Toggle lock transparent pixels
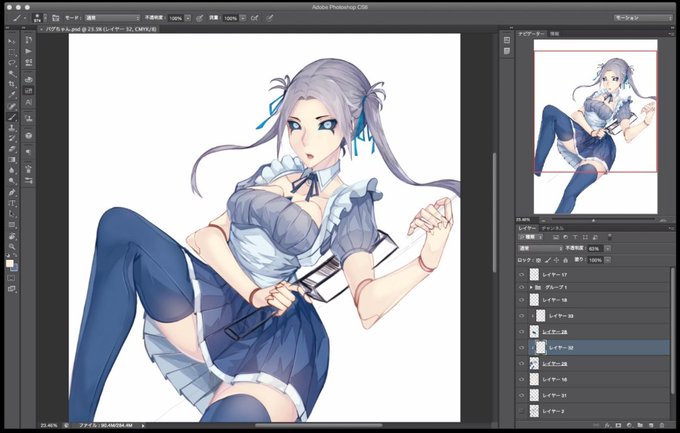The image size is (680, 433). [x=538, y=260]
